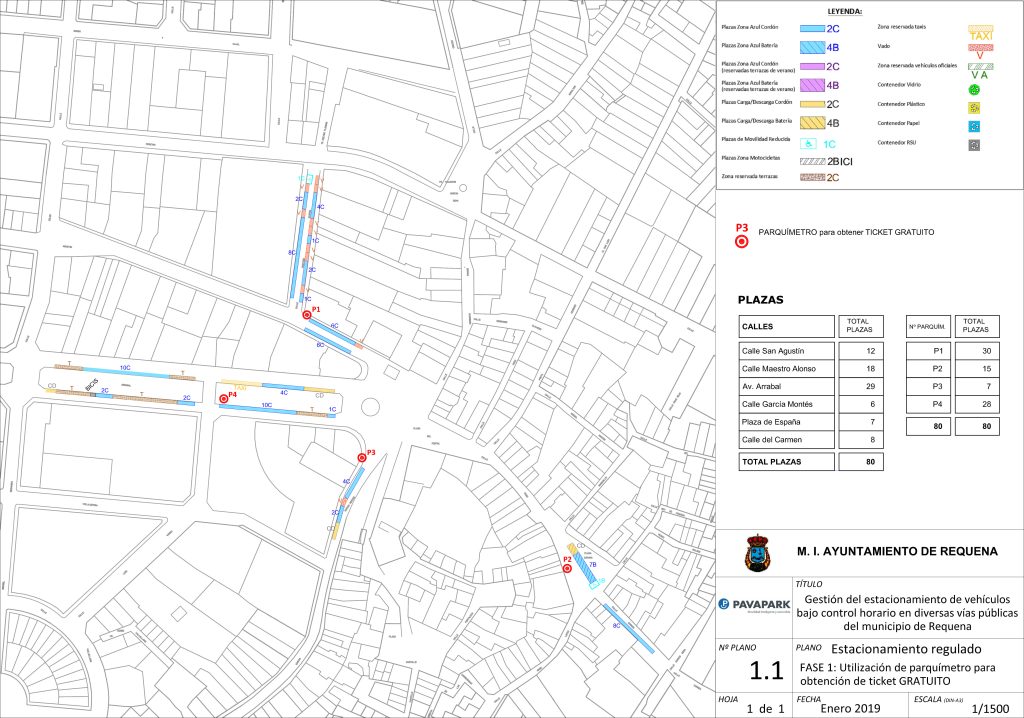Click the Calle San Agustín table row
Viewport: 1024px width, 718px height.
point(786,350)
